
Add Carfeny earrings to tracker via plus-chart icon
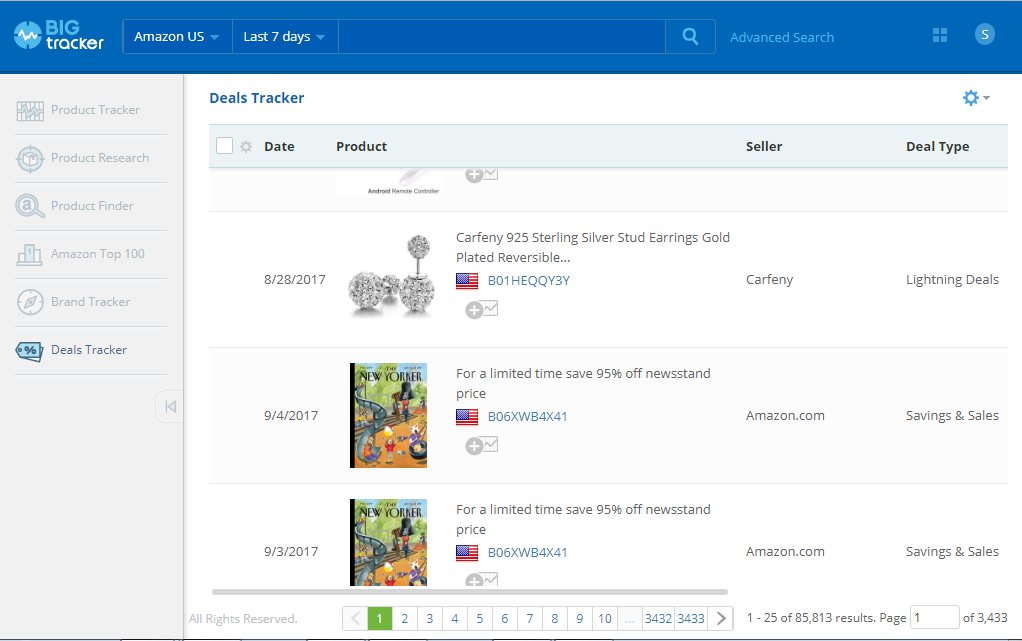[x=482, y=309]
